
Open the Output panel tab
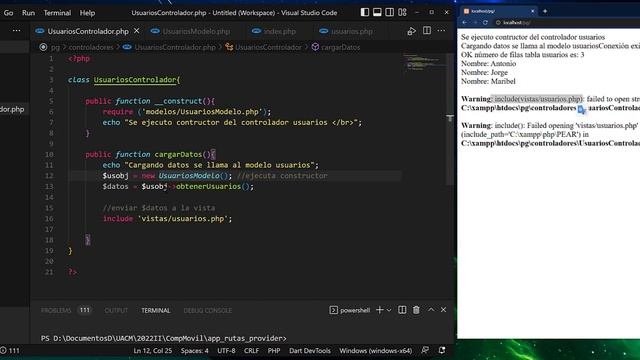(x=116, y=311)
